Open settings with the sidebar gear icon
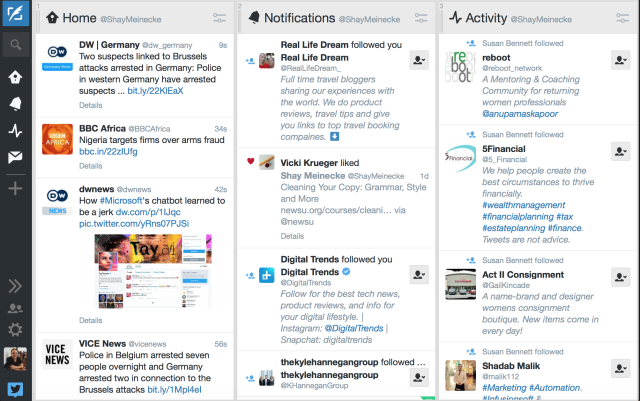The image size is (640, 401). point(16,330)
